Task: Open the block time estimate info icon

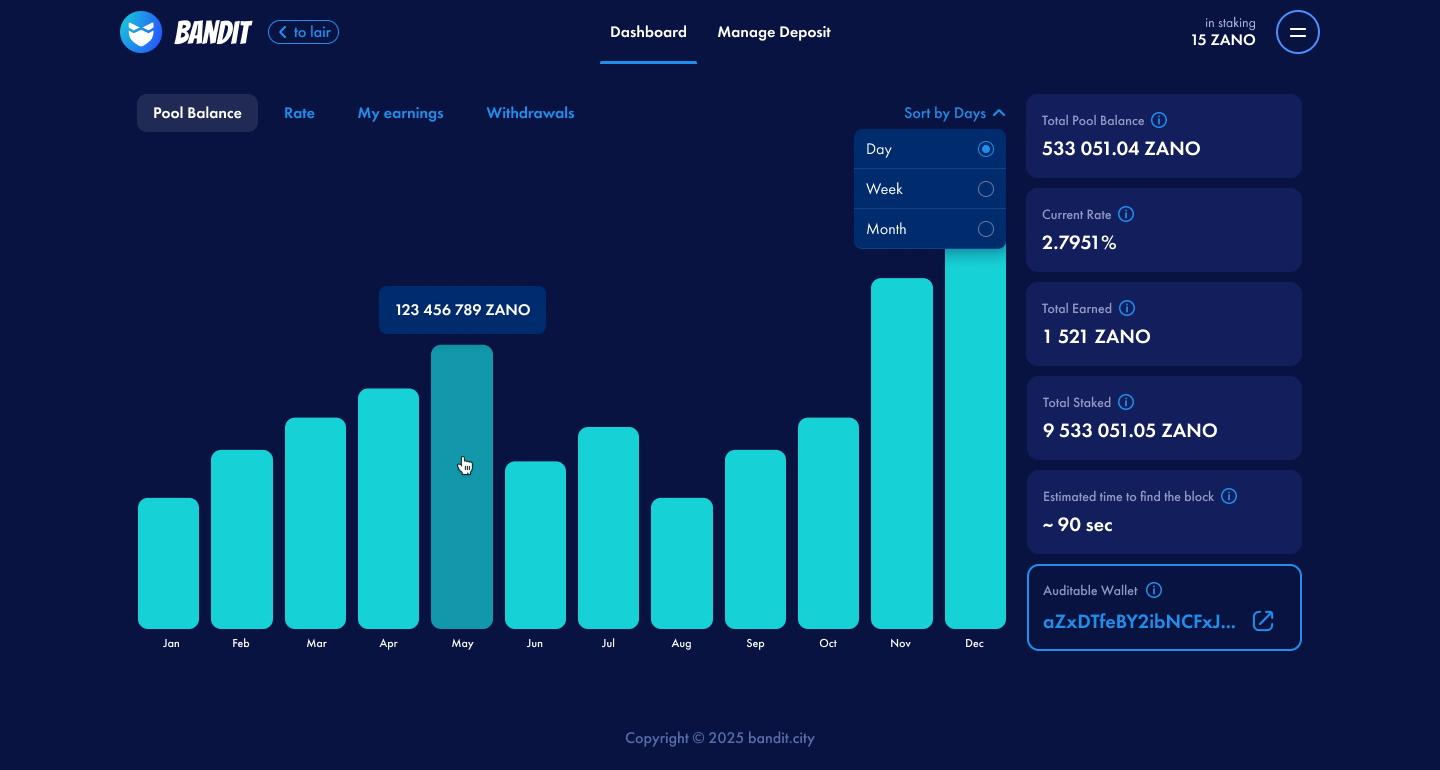Action: coord(1229,496)
